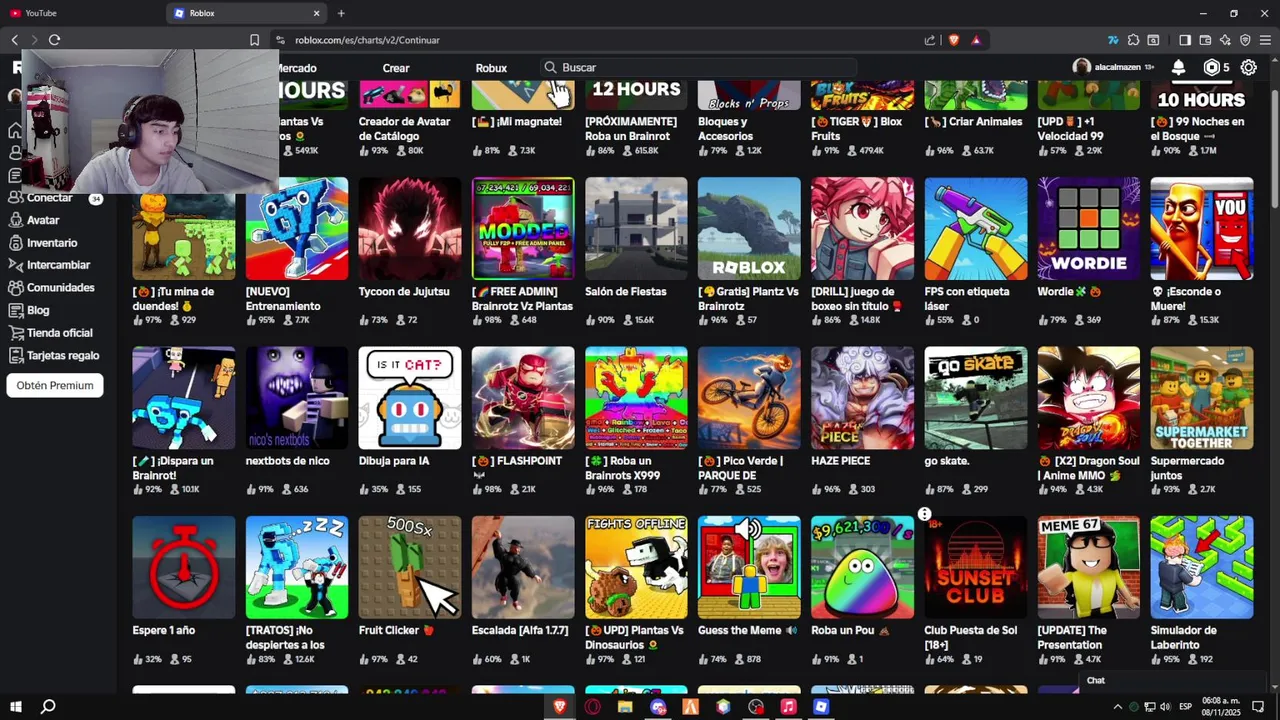Click the Buscar search field
This screenshot has height=720, width=1280.
[697, 67]
